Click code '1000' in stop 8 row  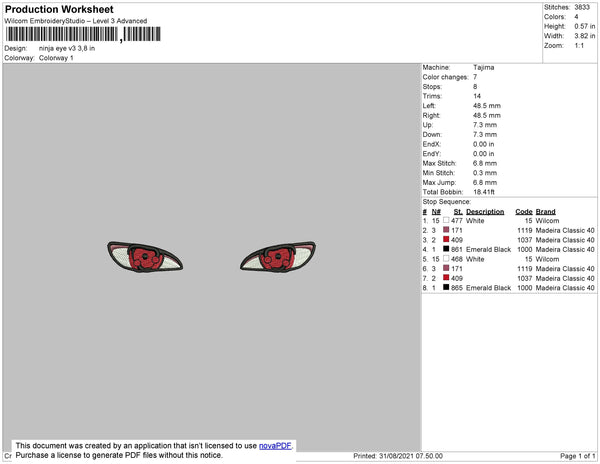(x=525, y=288)
